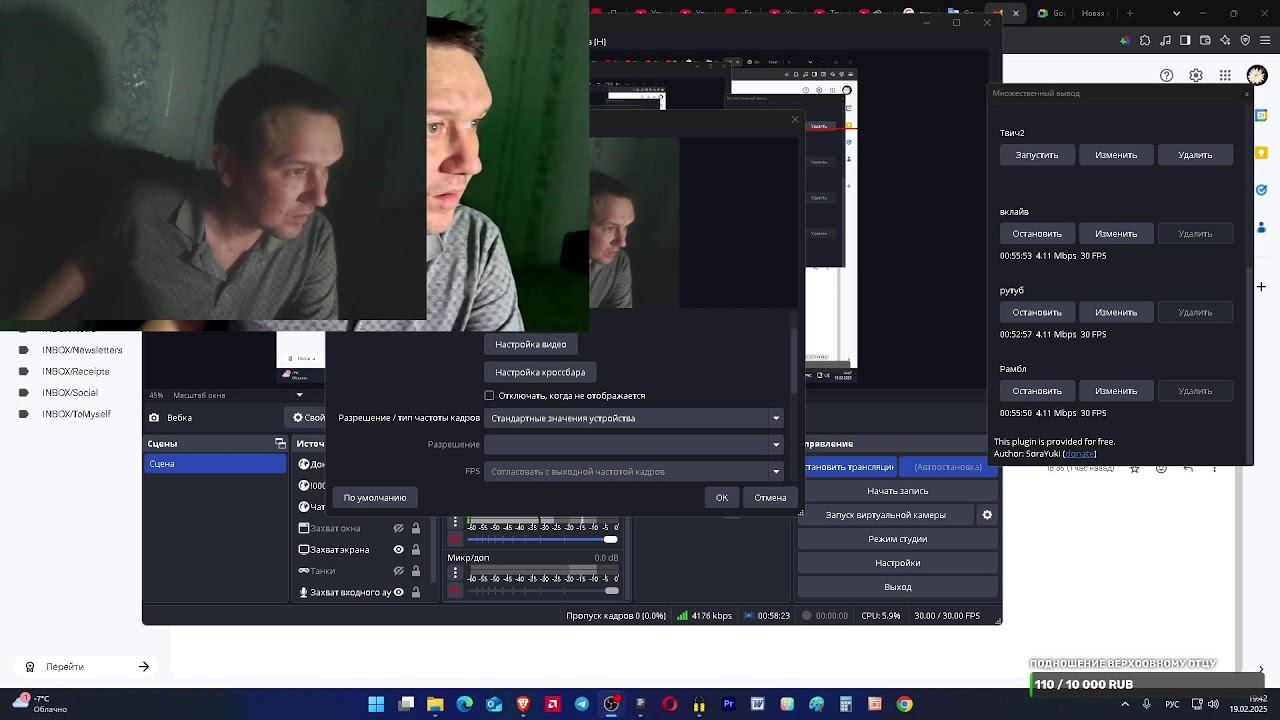This screenshot has height=720, width=1280.
Task: Open the browser tab list chevron
Action: click(1176, 14)
